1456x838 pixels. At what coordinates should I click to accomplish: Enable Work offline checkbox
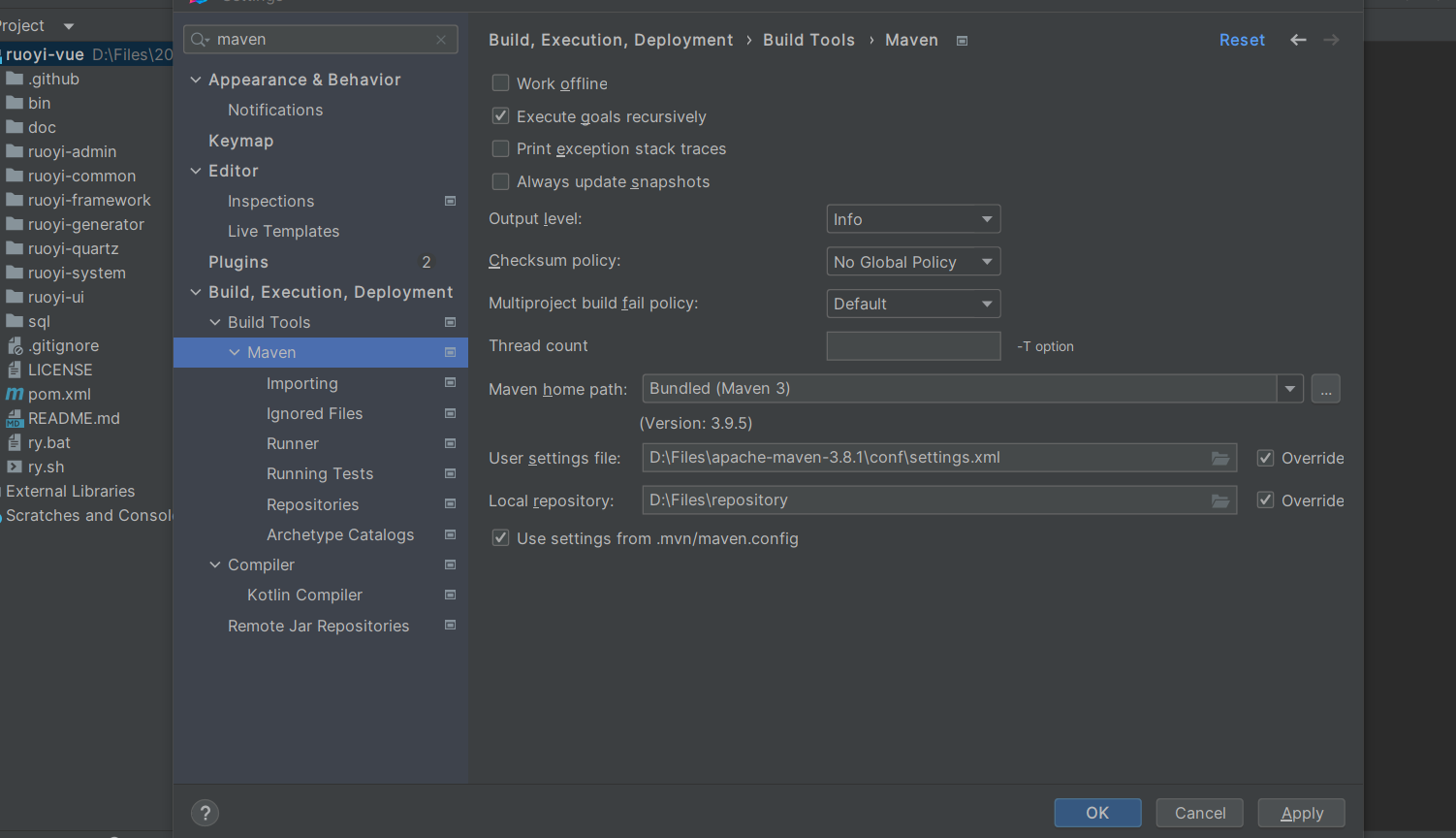(500, 83)
